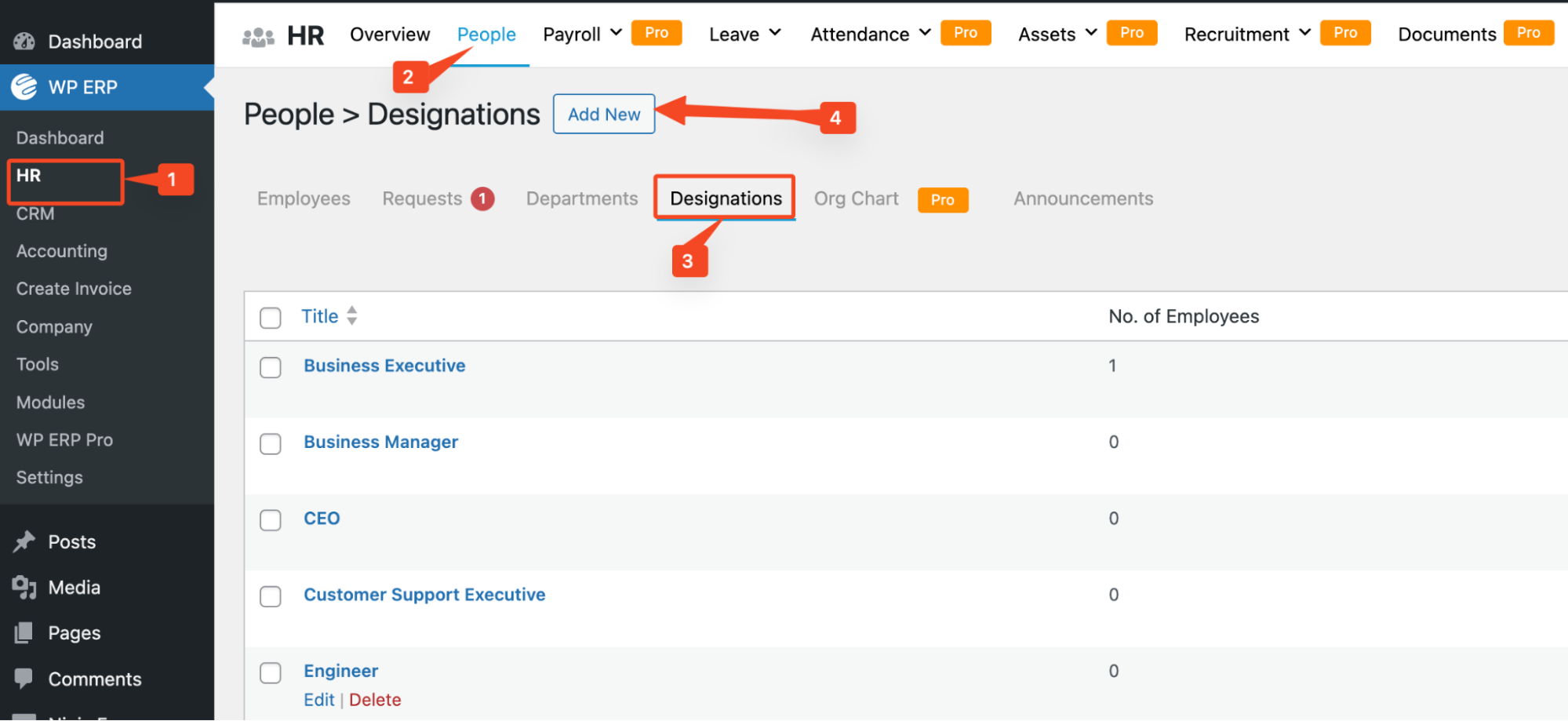Image resolution: width=1568 pixels, height=721 pixels.
Task: Click the Pro badge next to Payroll
Action: tap(657, 33)
